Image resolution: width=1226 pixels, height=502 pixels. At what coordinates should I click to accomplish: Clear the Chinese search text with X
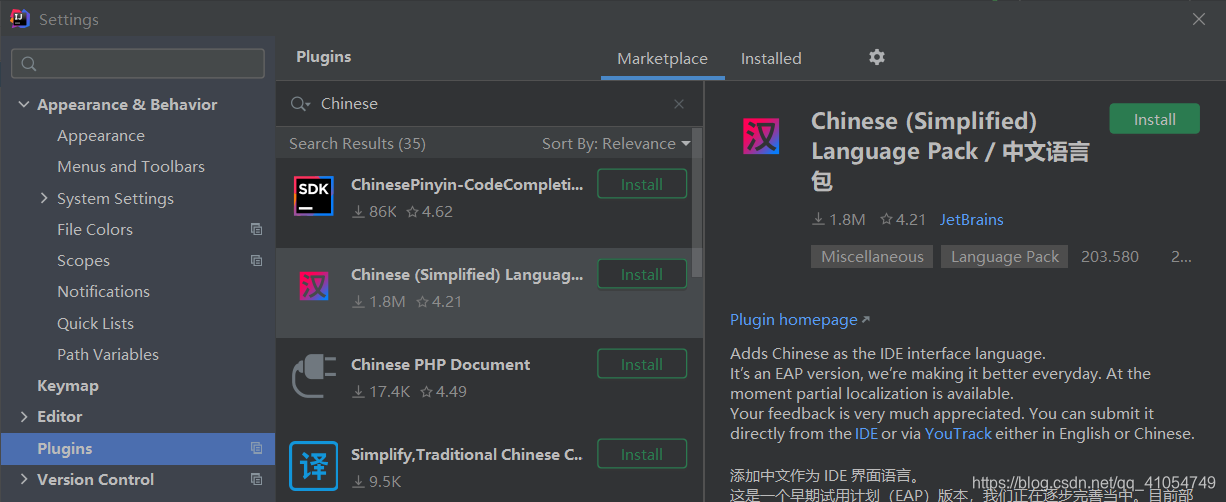coord(679,104)
